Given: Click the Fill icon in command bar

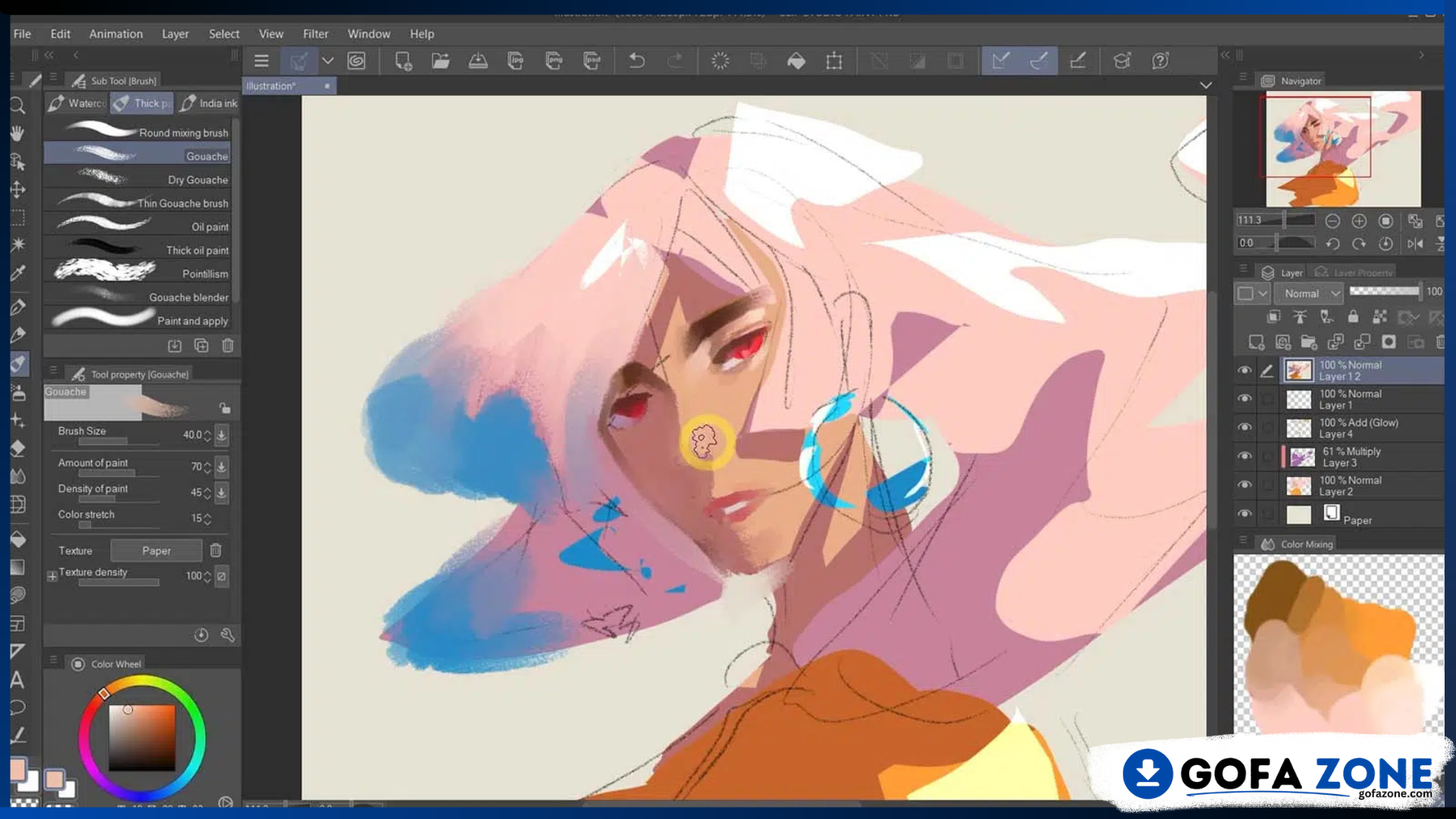Looking at the screenshot, I should (x=796, y=61).
